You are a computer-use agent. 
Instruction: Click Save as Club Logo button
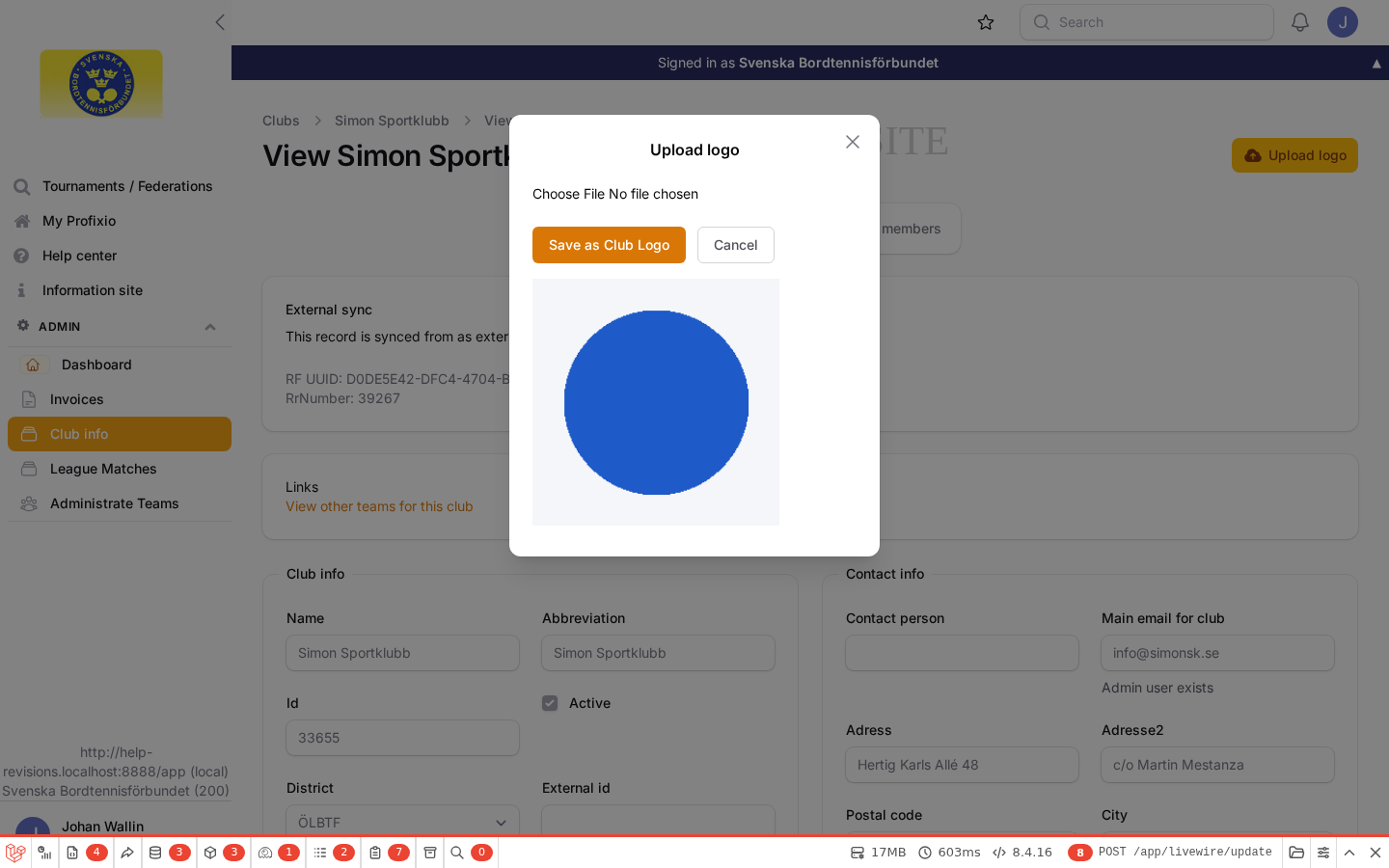pyautogui.click(x=609, y=245)
